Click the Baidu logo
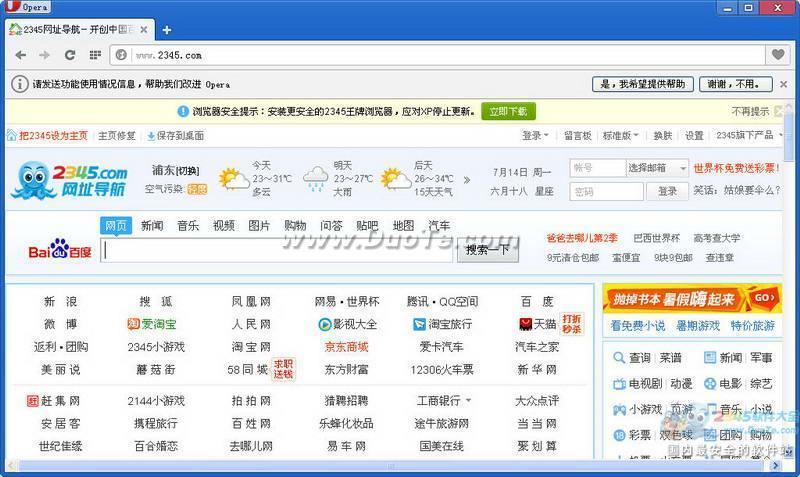 point(60,249)
